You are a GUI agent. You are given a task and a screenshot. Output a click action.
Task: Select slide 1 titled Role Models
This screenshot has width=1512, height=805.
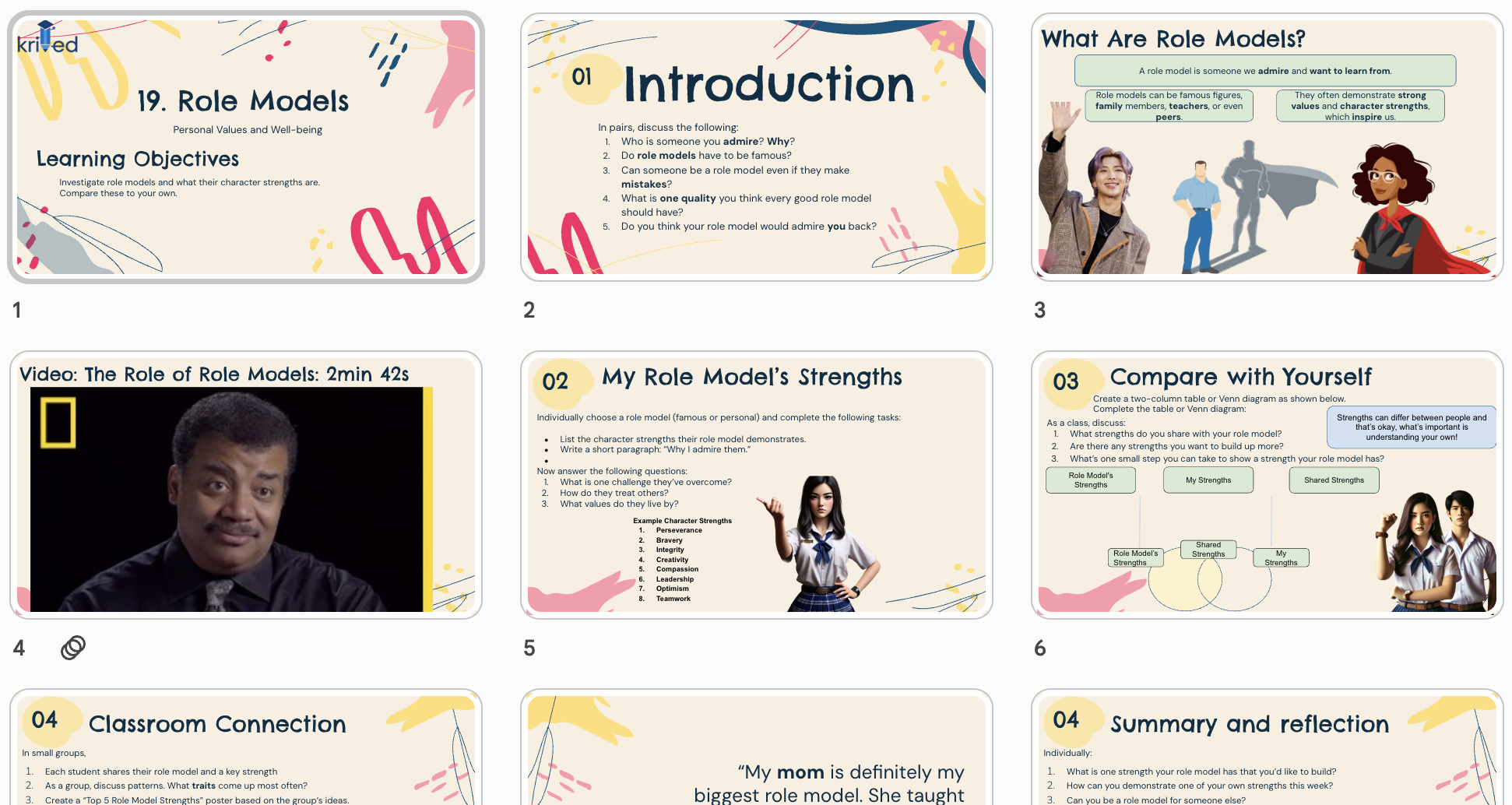(246, 147)
